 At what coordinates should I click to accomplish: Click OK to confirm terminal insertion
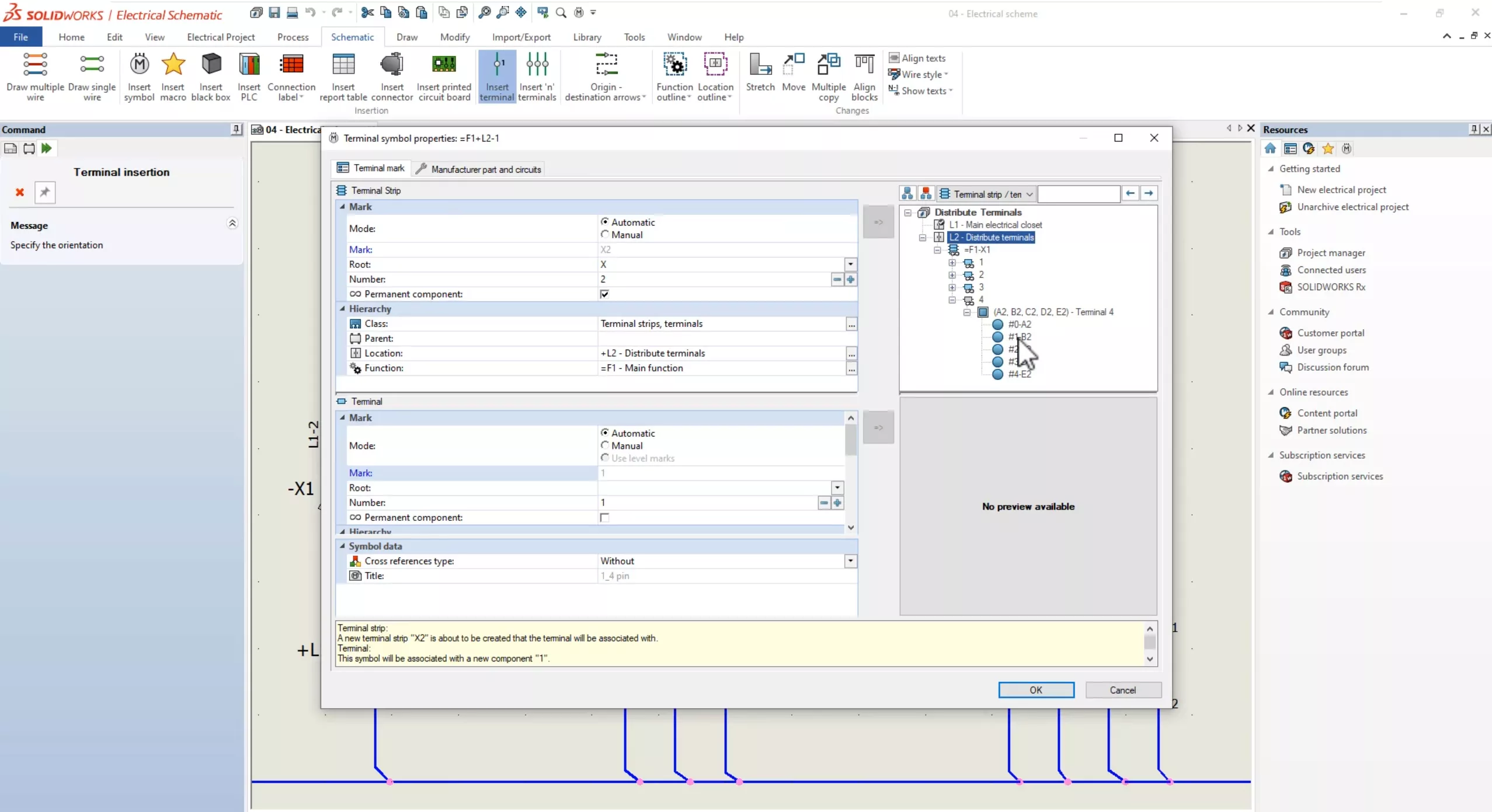(x=1036, y=690)
